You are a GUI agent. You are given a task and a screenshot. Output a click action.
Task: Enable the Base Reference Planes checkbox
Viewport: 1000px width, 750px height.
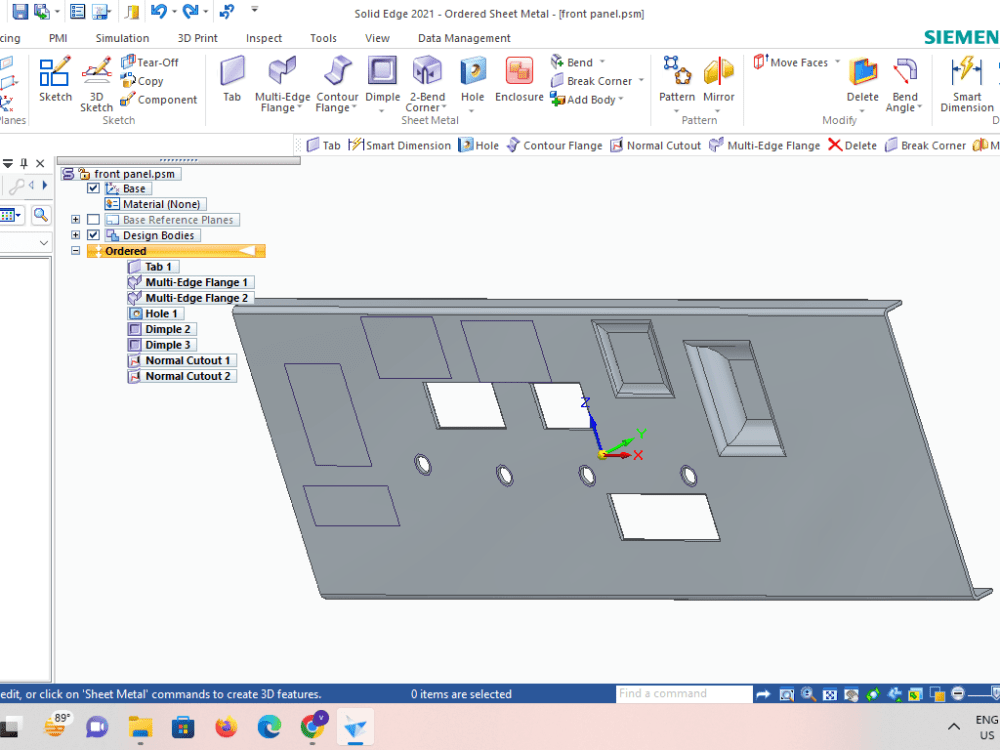point(93,219)
